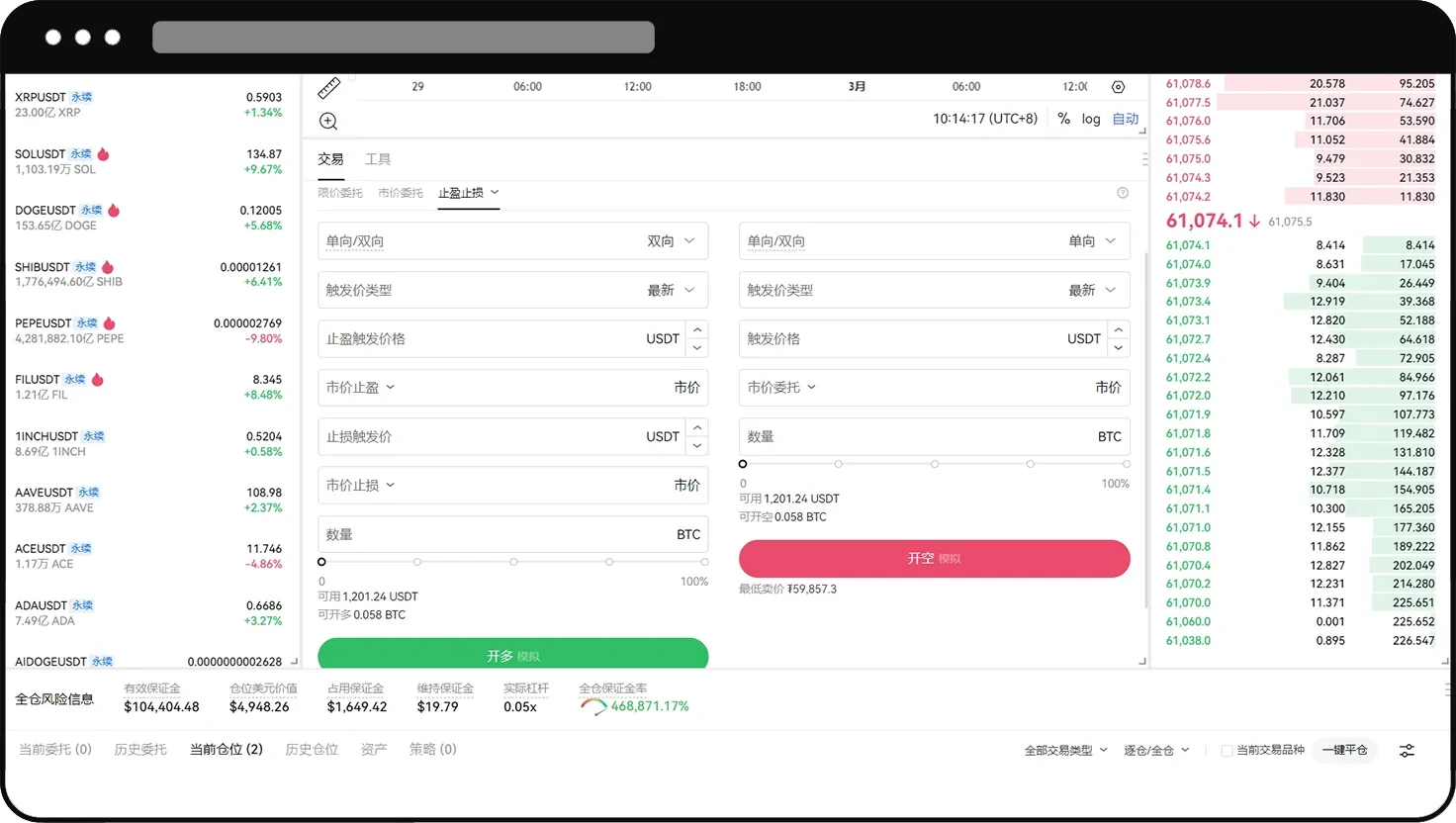Click the flame icon next to FILUSDT
Image resolution: width=1456 pixels, height=823 pixels.
pos(97,380)
